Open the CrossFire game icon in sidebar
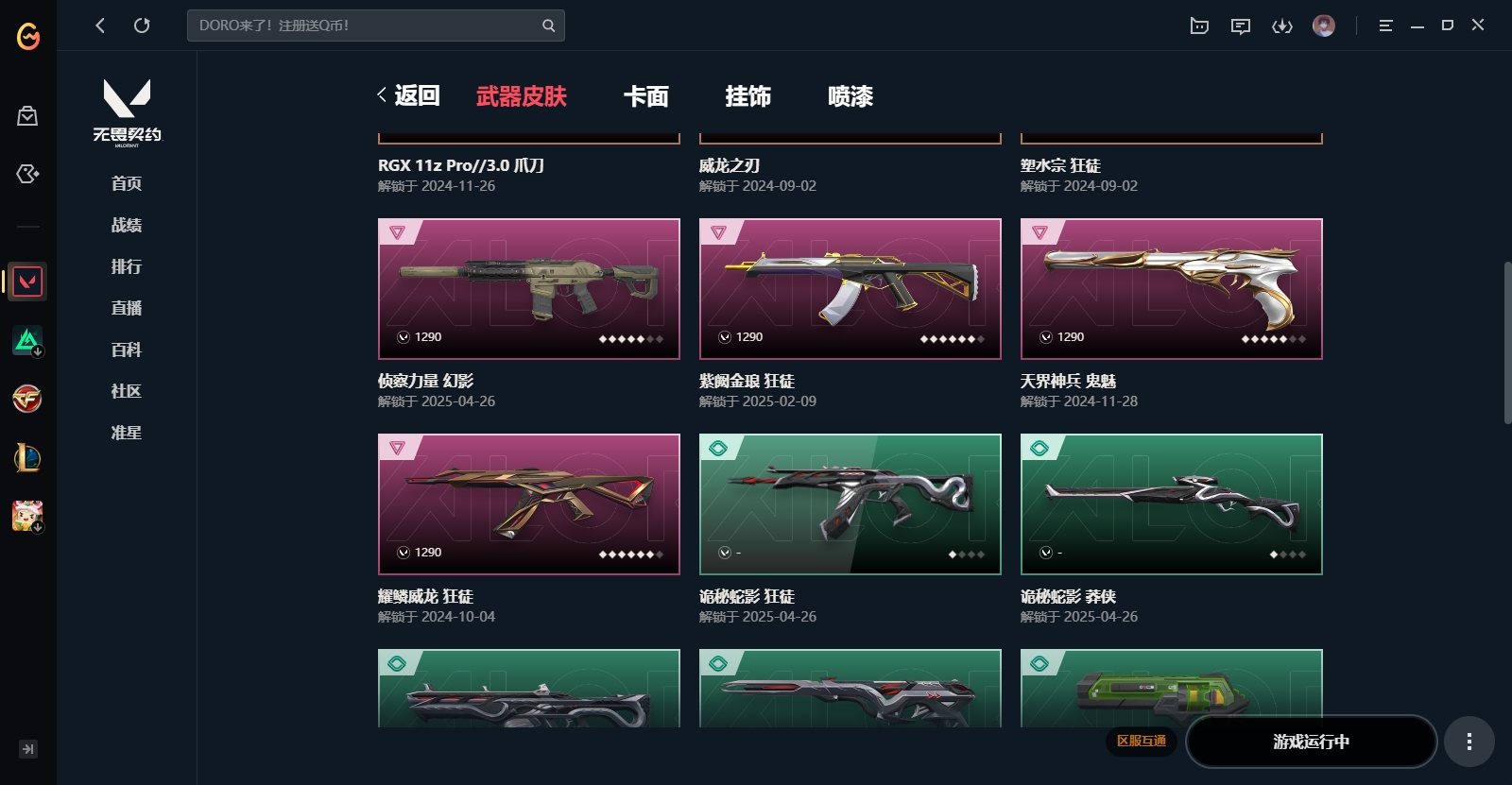Image resolution: width=1512 pixels, height=785 pixels. point(27,399)
